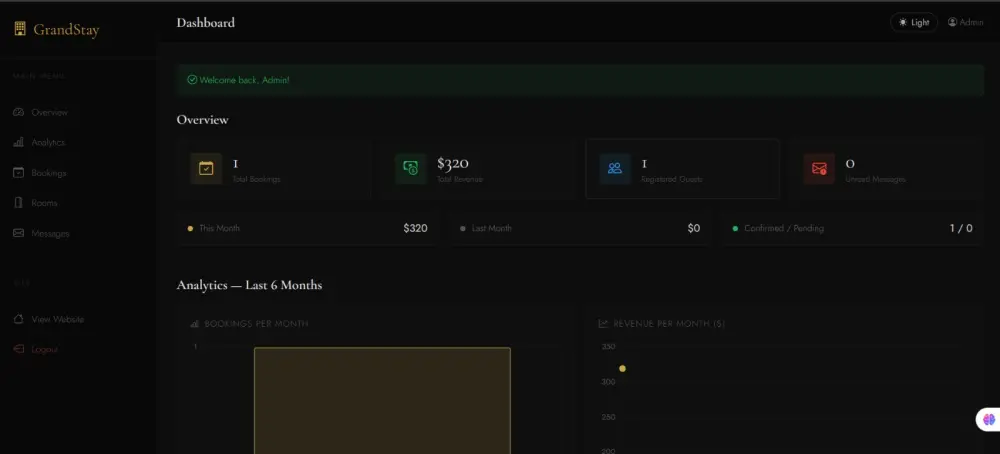Click the GrandStay brand name
Viewport: 1000px width, 454px height.
[66, 29]
